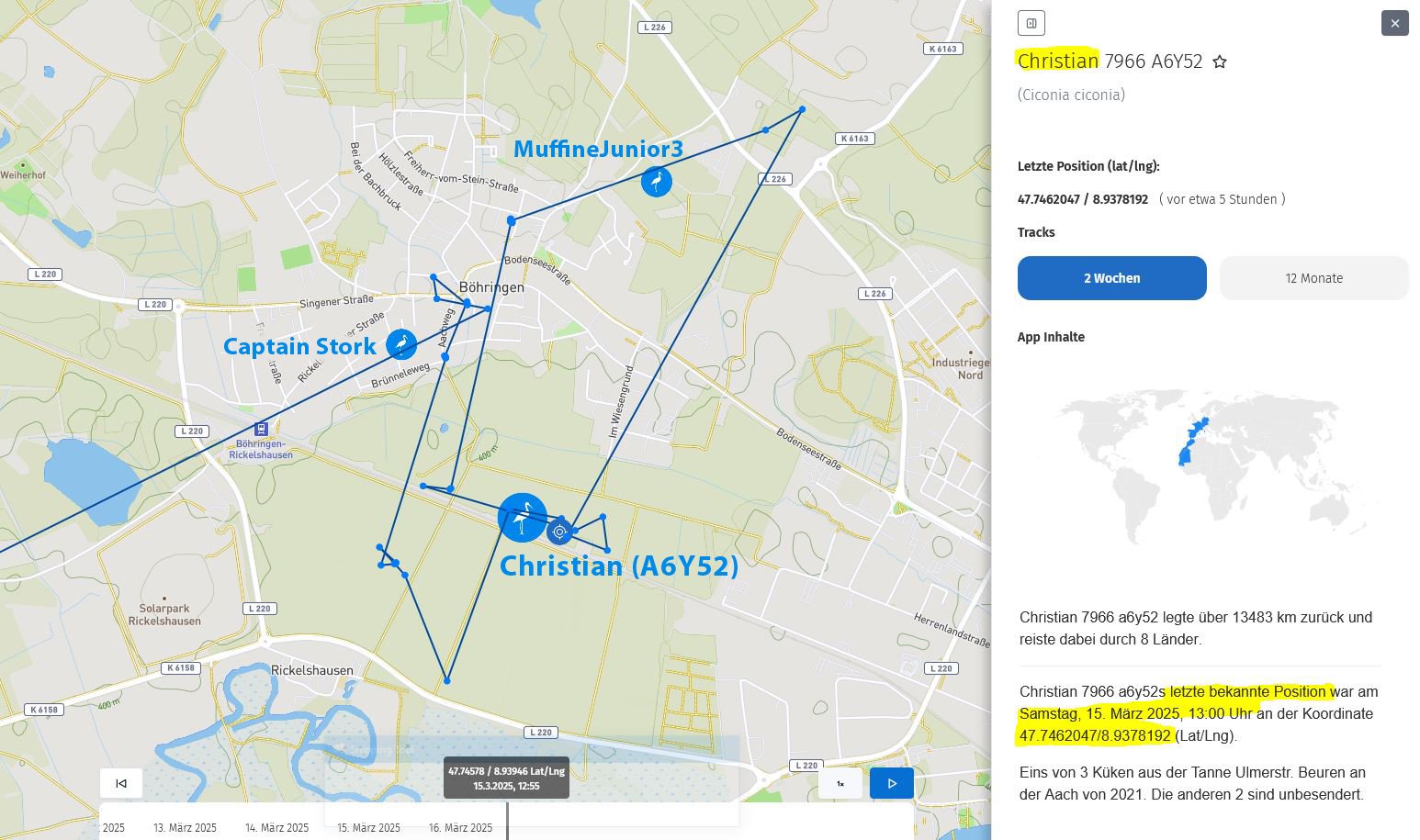Select the large Christian stork marker
Viewport: 1420px width, 840px height.
click(522, 518)
